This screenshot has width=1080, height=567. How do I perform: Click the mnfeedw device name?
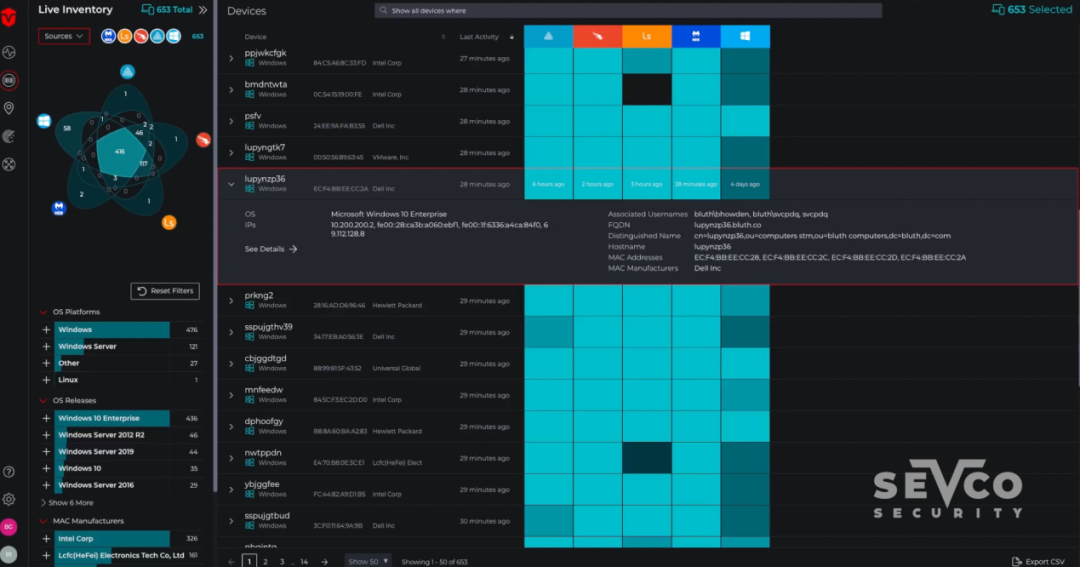point(263,390)
